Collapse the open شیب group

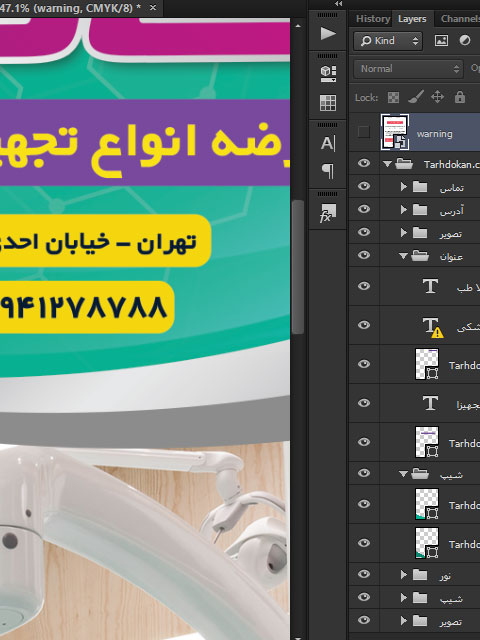coord(403,474)
